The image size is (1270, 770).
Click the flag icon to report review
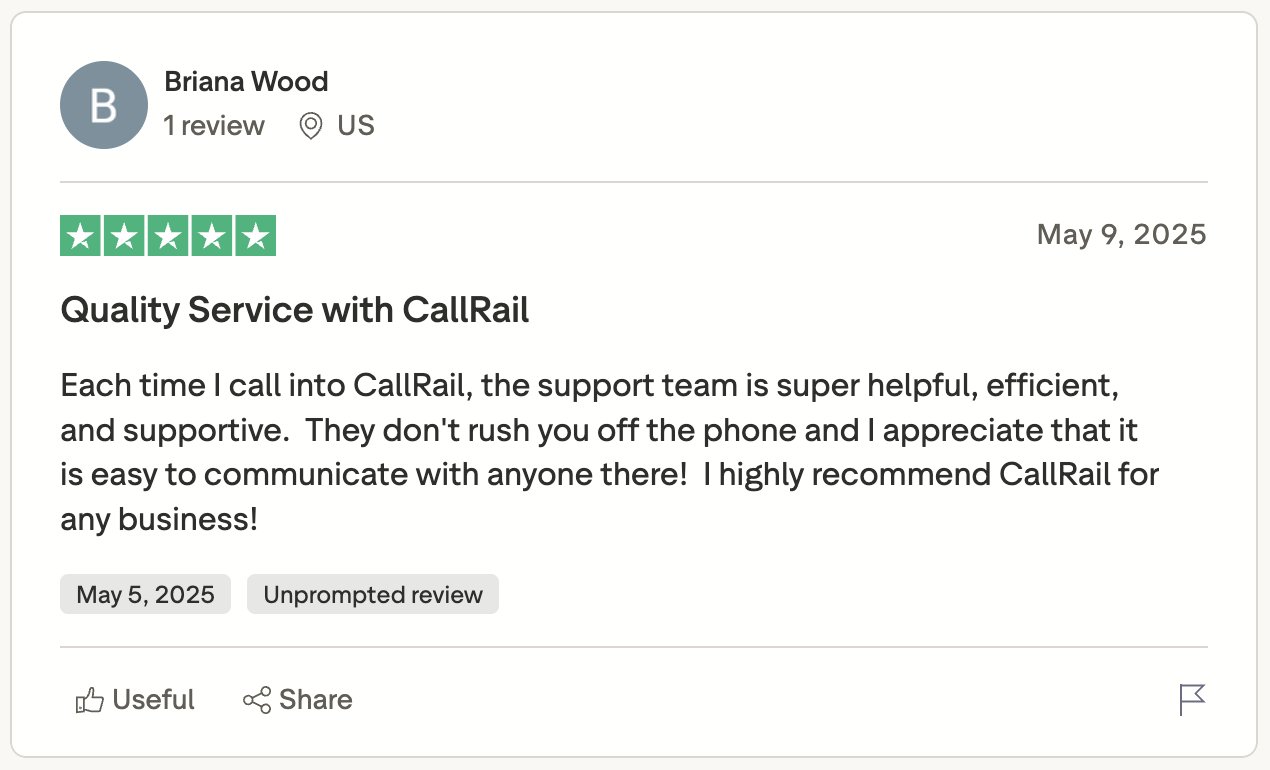click(x=1191, y=699)
